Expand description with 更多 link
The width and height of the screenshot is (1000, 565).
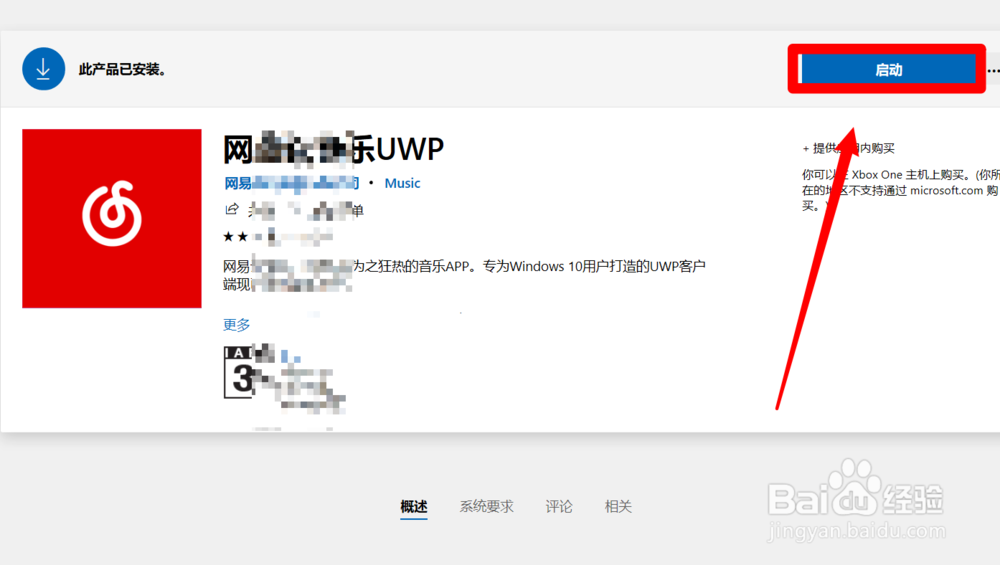click(x=237, y=325)
